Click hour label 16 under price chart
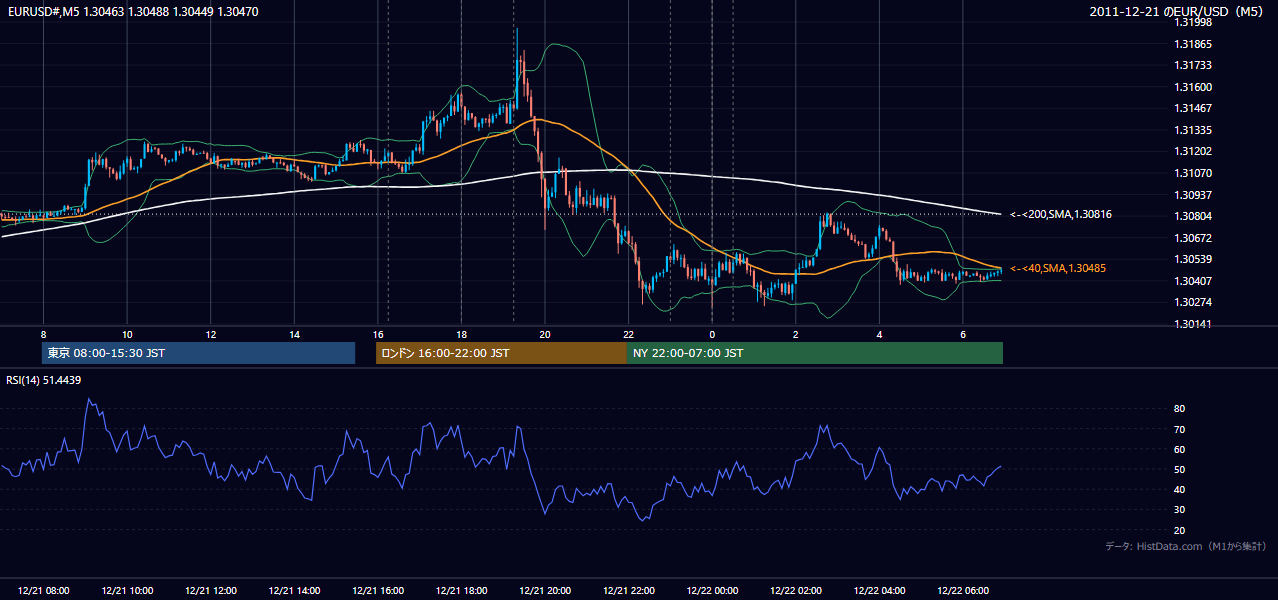 [378, 334]
